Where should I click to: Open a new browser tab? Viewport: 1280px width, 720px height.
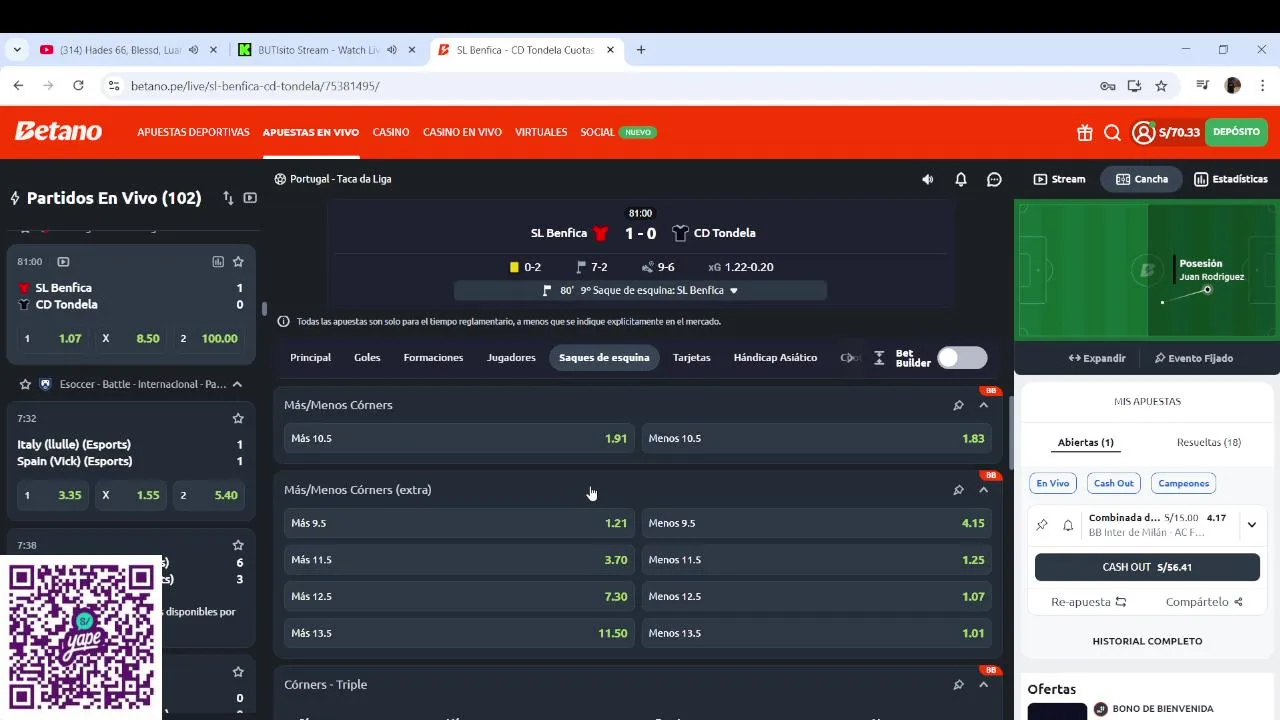[641, 50]
